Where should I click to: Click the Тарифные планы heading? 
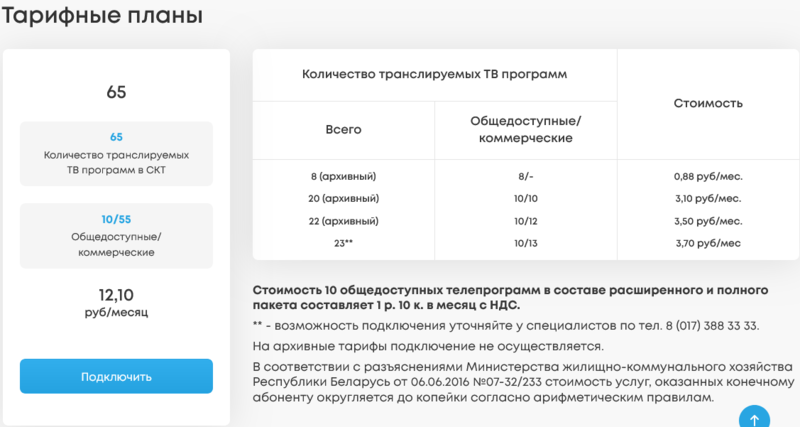[x=102, y=17]
